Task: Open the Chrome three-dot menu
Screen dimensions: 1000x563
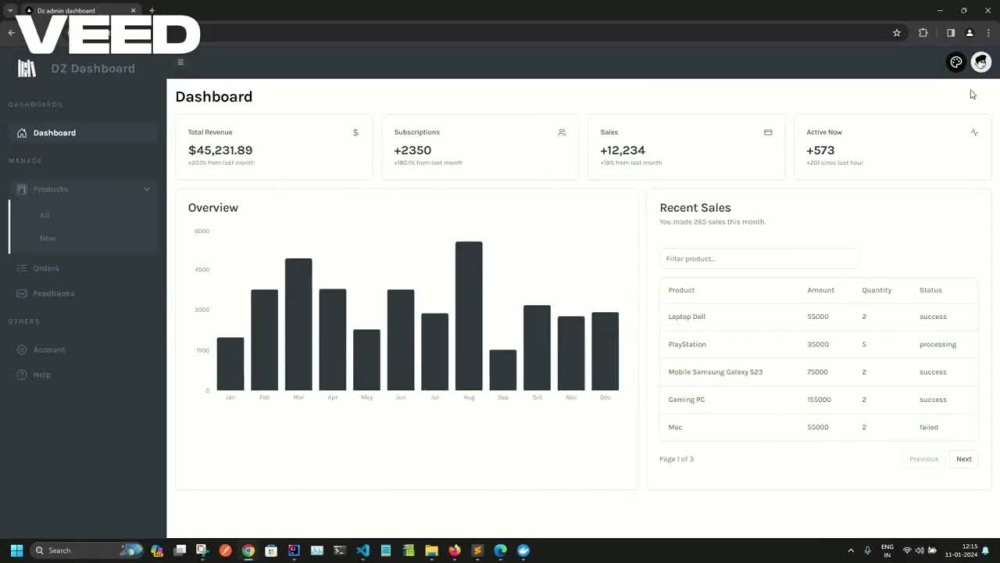Action: click(x=989, y=33)
